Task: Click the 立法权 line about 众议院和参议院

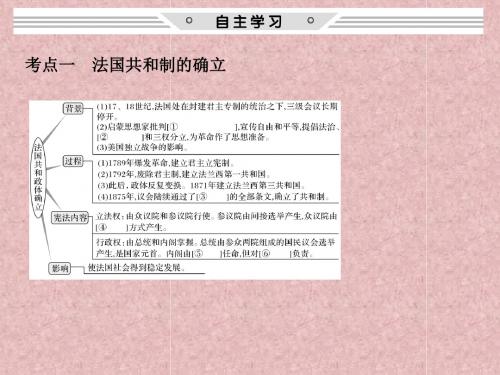Action: click(217, 216)
